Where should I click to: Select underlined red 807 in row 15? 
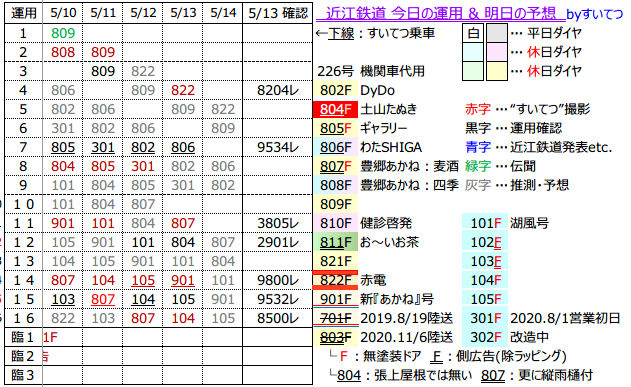point(103,299)
